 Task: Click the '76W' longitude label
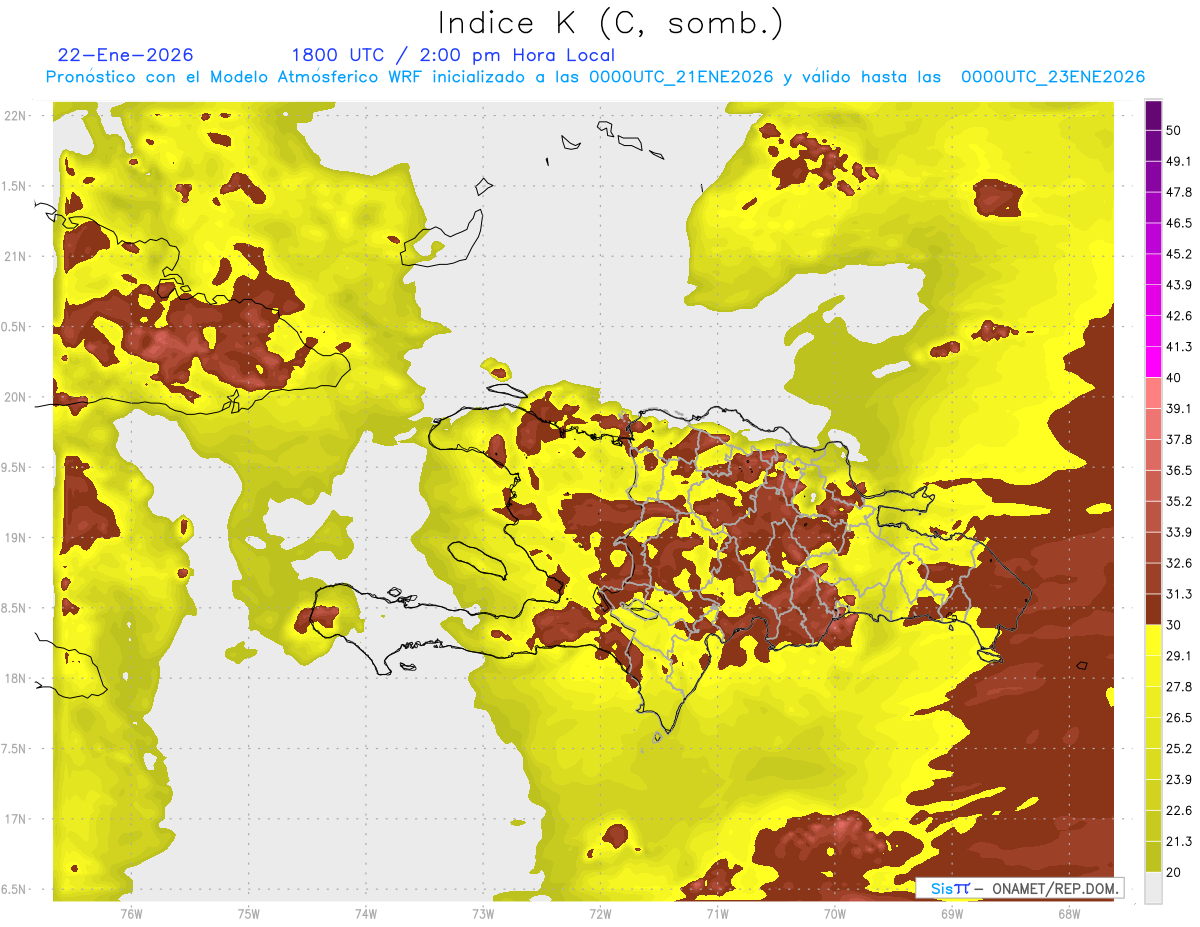pos(131,913)
